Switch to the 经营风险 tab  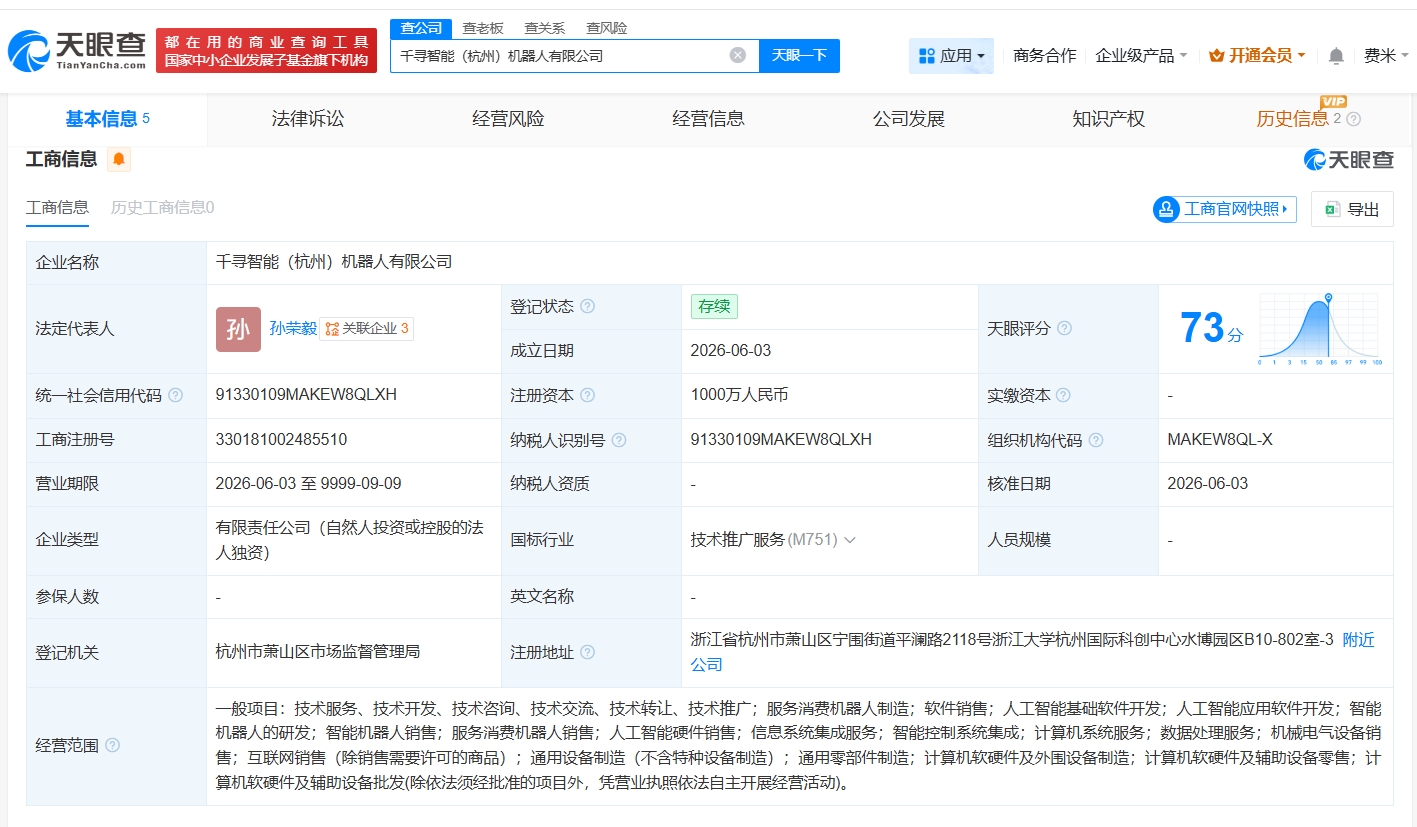click(508, 119)
